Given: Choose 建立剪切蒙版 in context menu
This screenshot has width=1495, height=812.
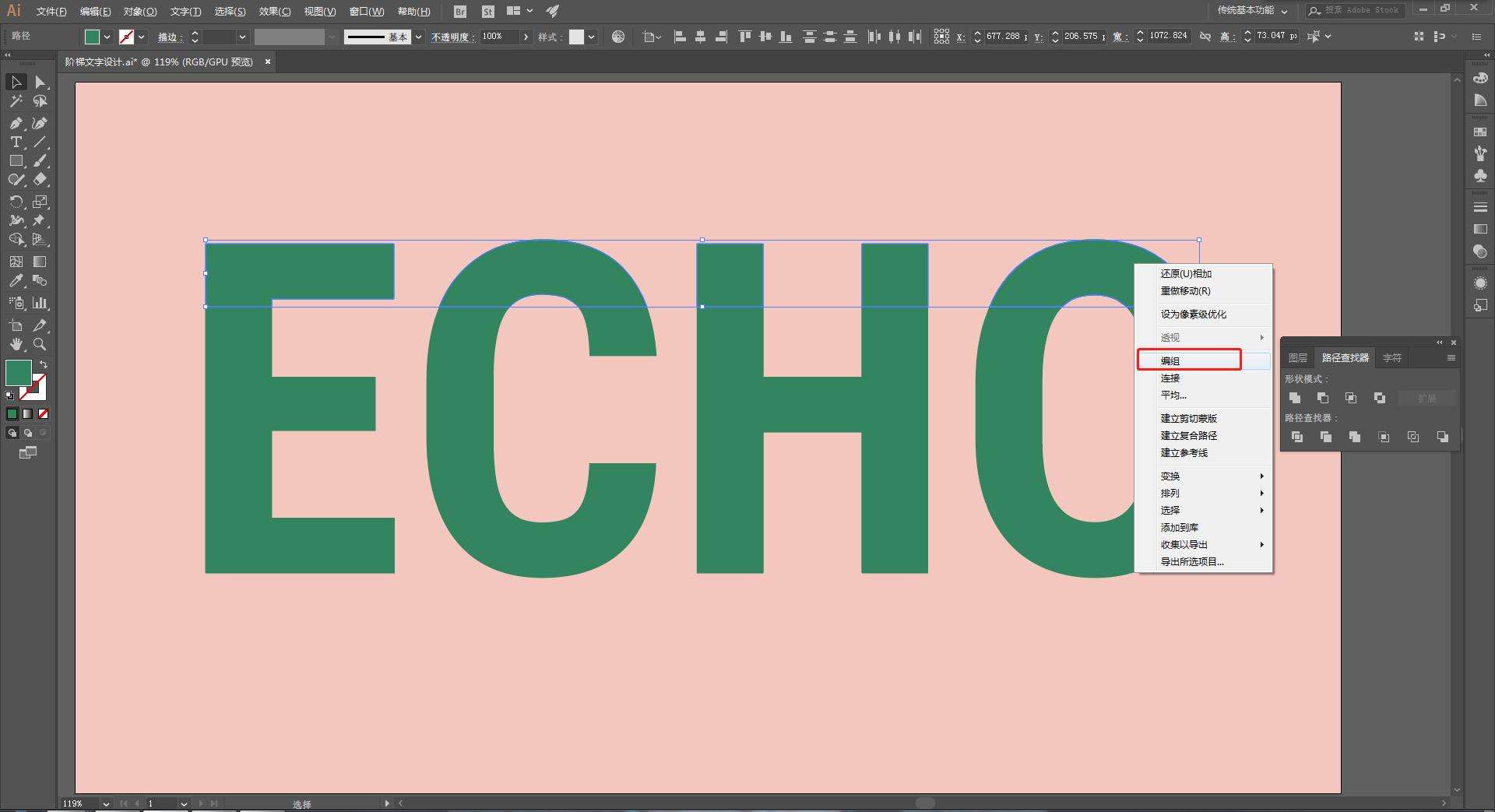Looking at the screenshot, I should [1204, 418].
